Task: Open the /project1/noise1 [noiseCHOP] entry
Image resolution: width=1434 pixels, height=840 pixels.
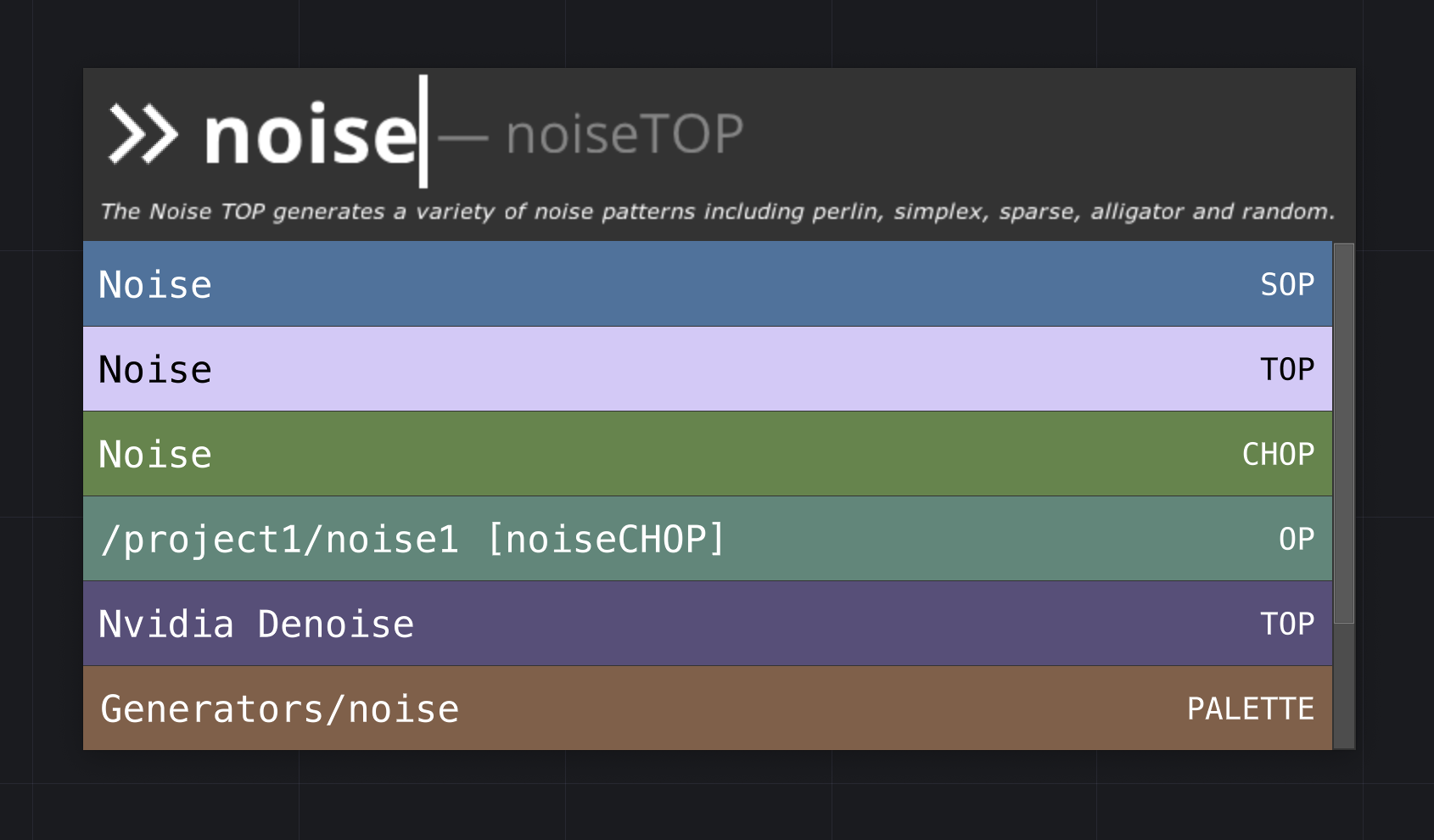Action: point(412,539)
